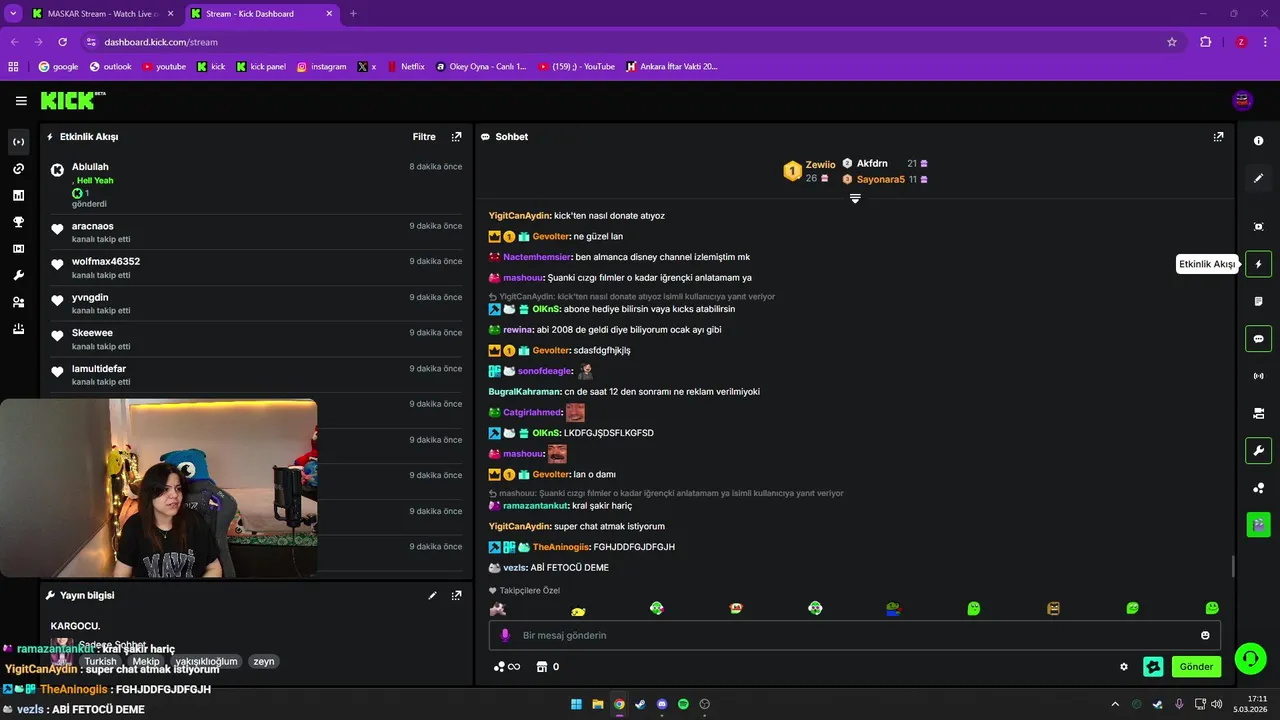Toggle the broadcast signal panel in right toolbar

1258,376
